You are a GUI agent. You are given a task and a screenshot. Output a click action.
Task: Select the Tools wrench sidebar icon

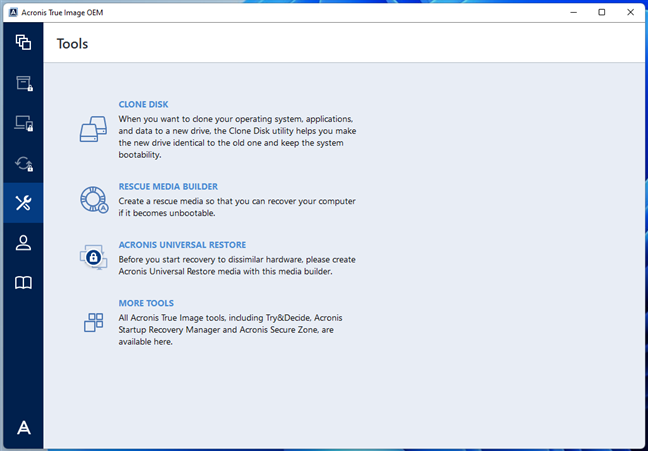pyautogui.click(x=23, y=203)
